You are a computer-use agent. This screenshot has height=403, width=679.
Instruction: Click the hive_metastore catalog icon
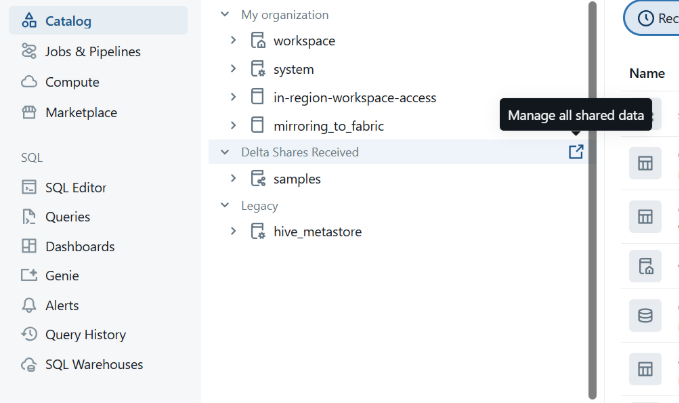coord(257,232)
